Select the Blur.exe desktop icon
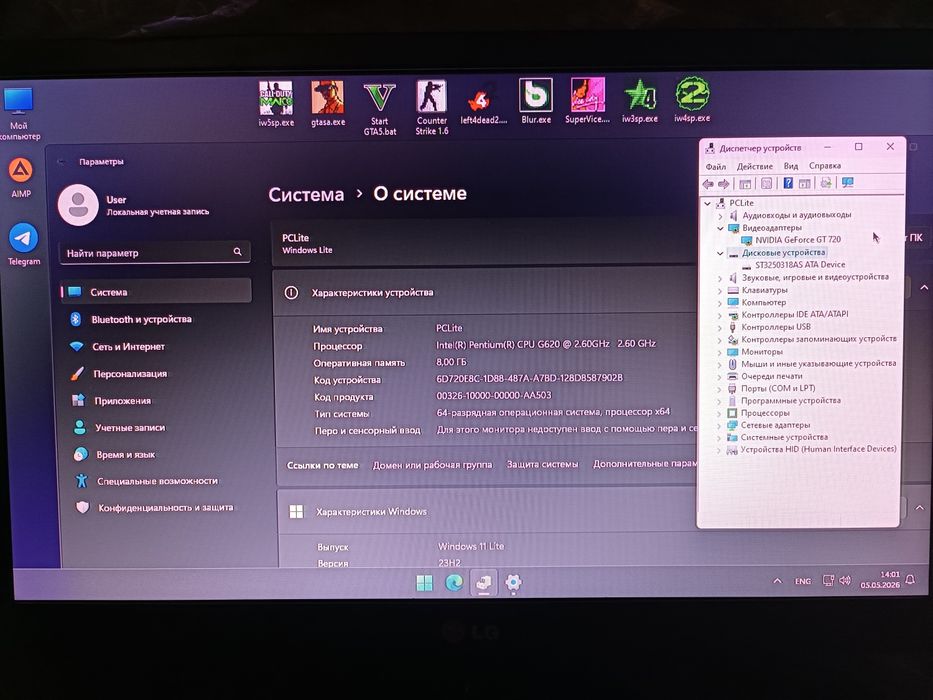The height and width of the screenshot is (700, 933). pos(536,101)
